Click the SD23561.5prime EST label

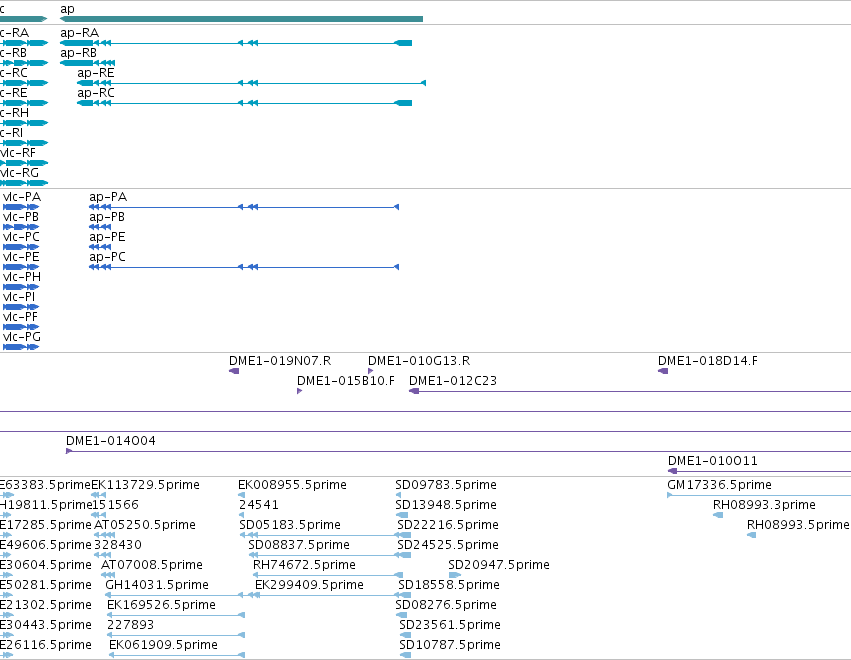450,625
